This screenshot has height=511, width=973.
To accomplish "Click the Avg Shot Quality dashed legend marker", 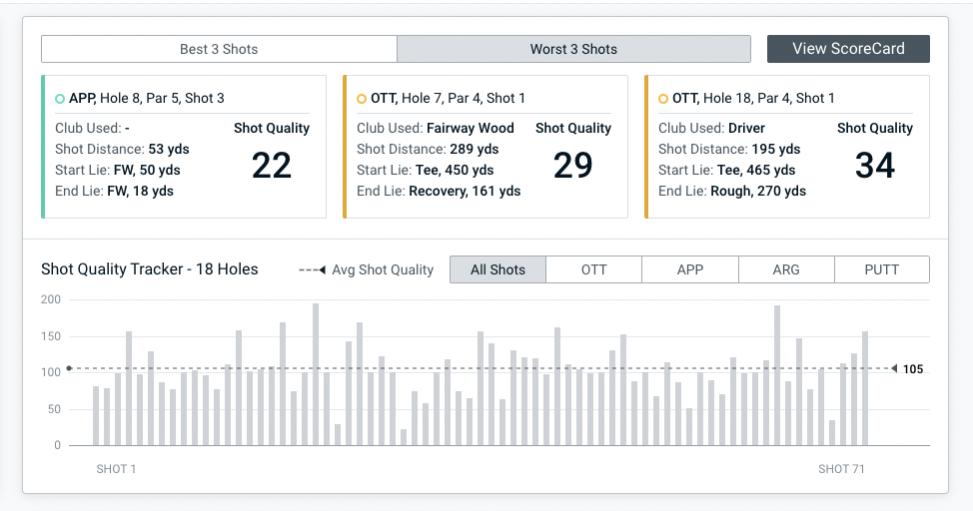I will [x=312, y=270].
